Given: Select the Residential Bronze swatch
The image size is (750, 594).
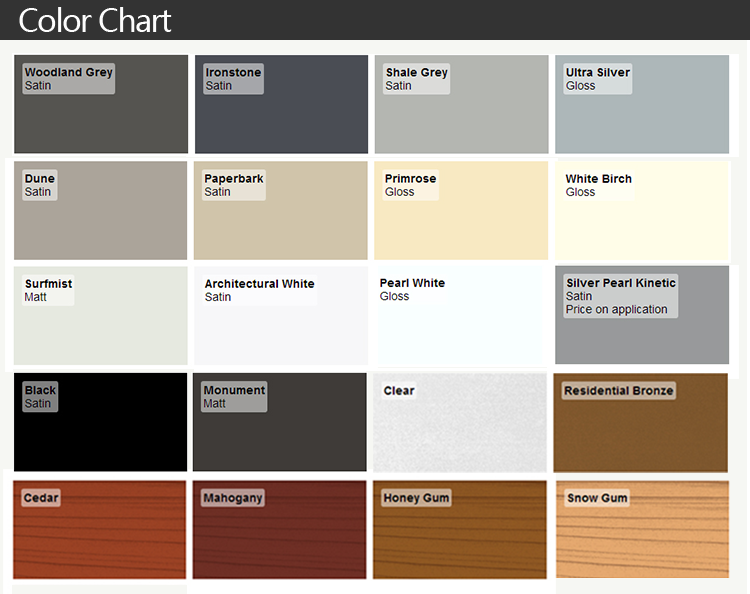Looking at the screenshot, I should [x=641, y=422].
